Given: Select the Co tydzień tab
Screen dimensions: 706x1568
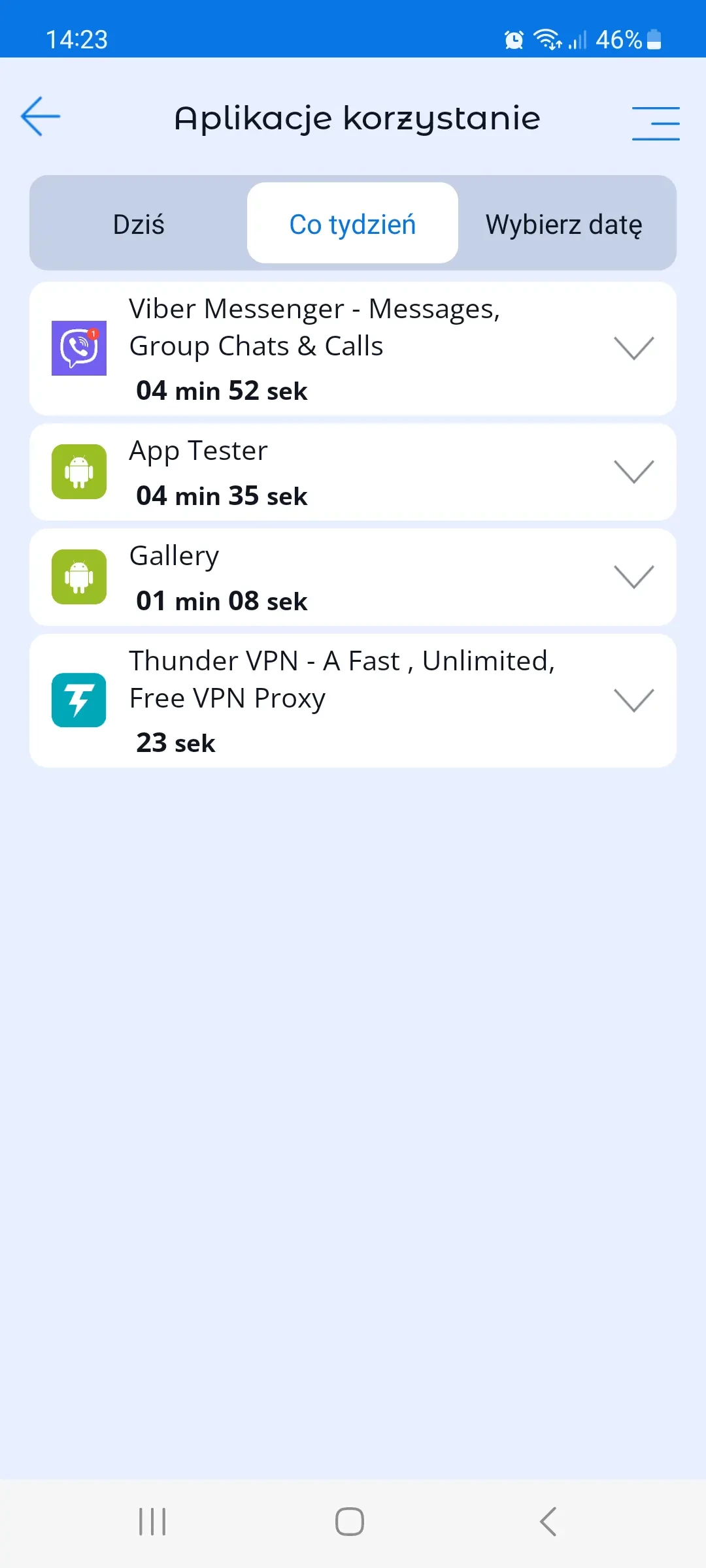Looking at the screenshot, I should 352,224.
